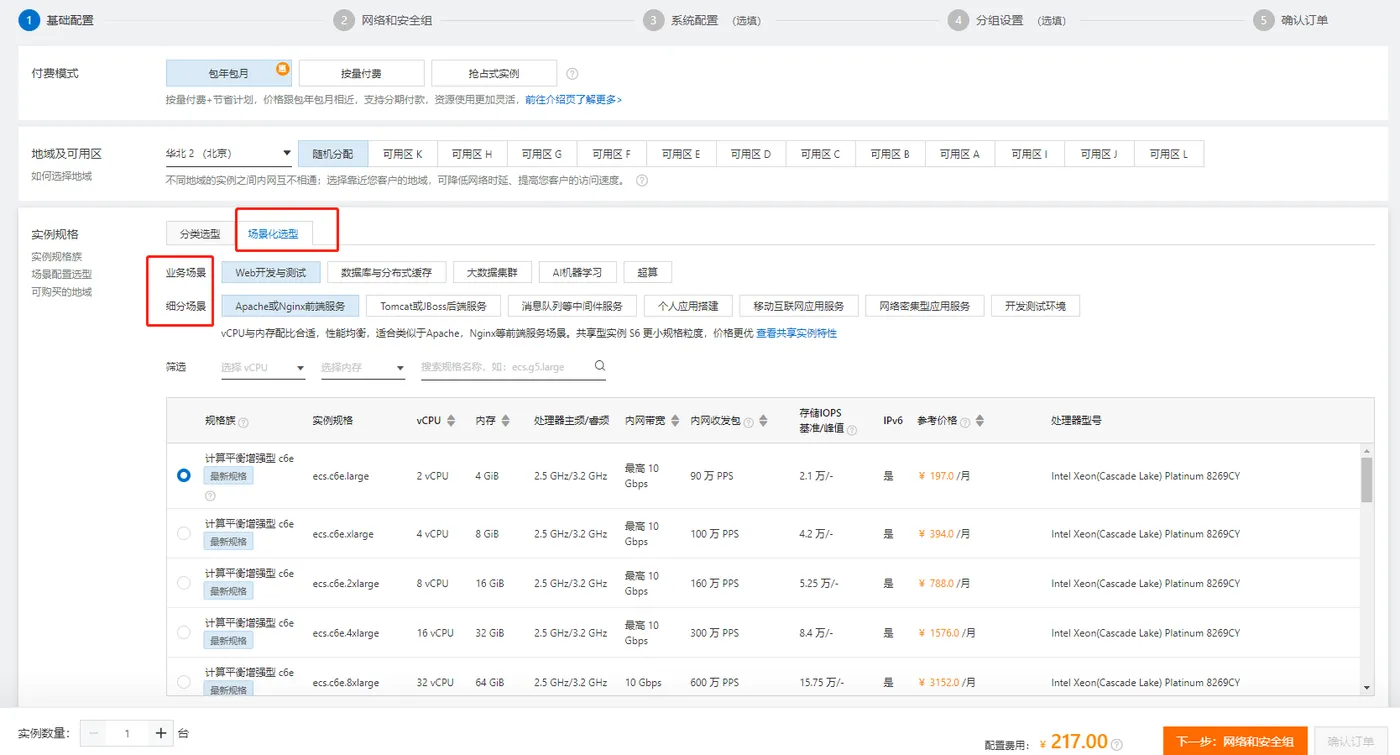Click help icon next to 规格族 header
Viewport: 1400px width, 755px height.
pyautogui.click(x=244, y=422)
